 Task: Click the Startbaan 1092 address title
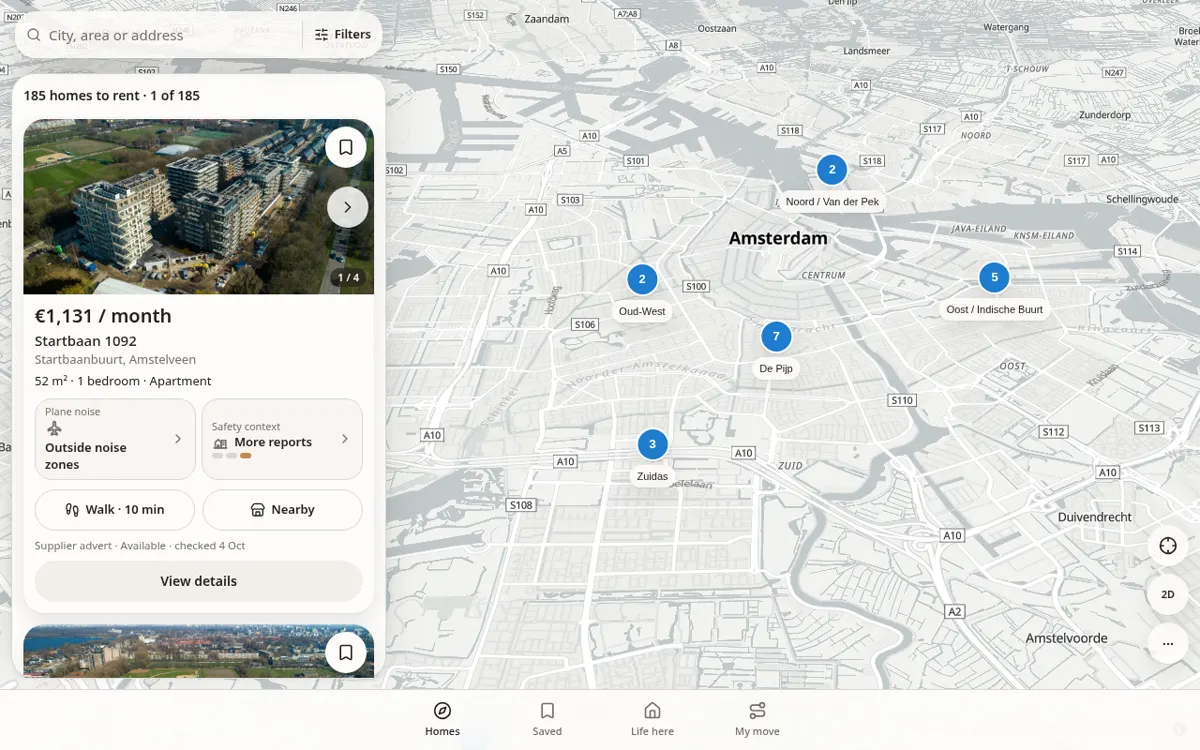tap(86, 341)
